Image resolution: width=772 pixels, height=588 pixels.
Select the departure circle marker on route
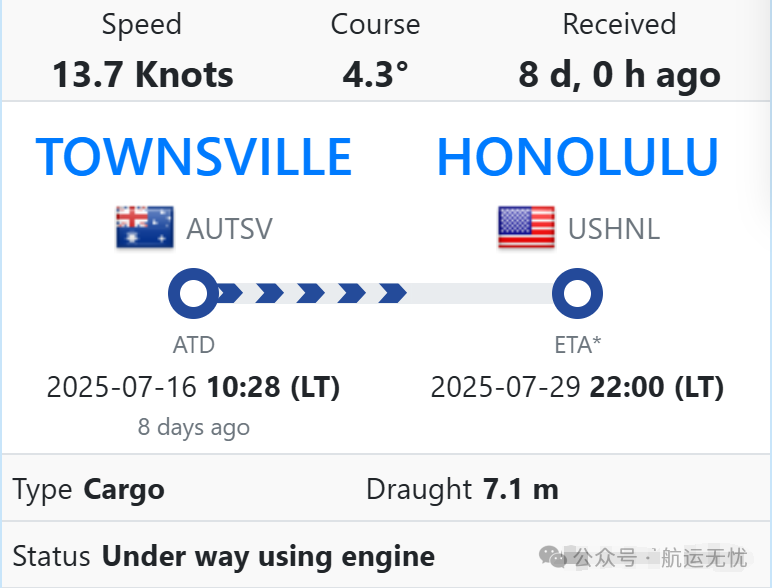click(193, 294)
